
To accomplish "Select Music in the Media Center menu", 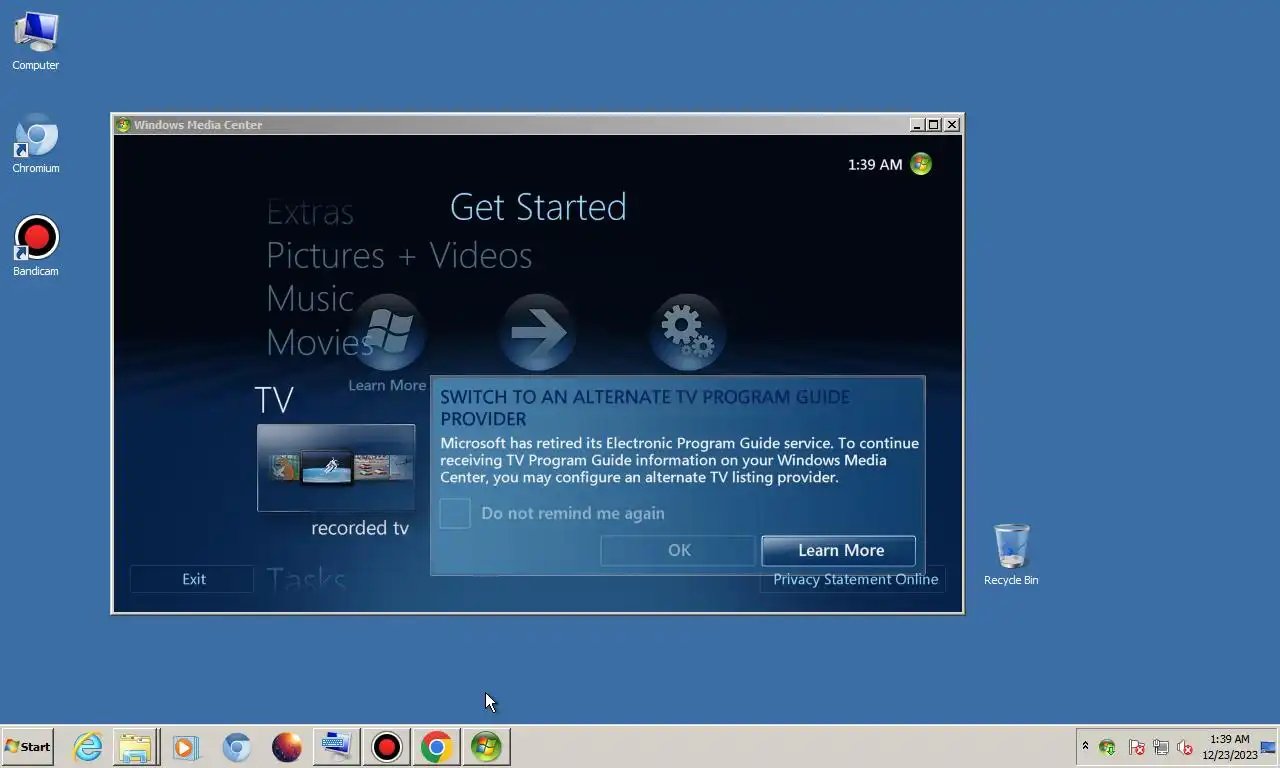I will coord(310,299).
